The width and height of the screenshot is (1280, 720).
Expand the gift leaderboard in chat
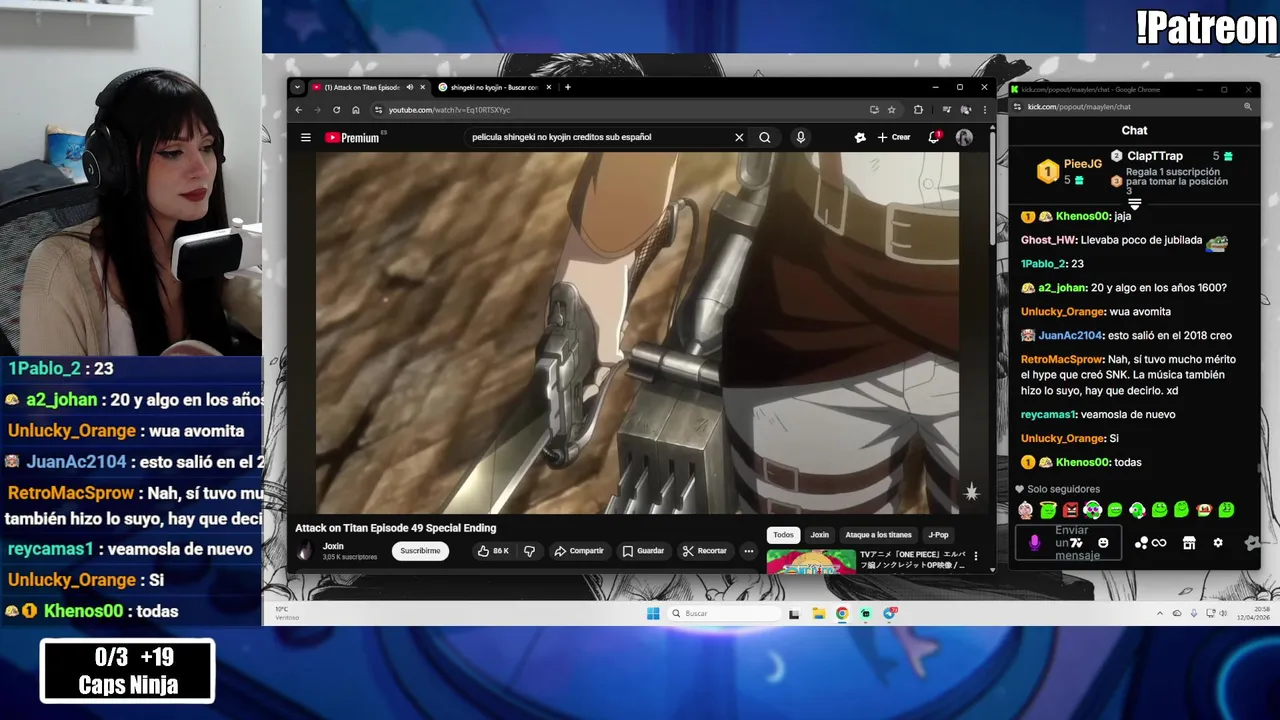pos(1134,203)
